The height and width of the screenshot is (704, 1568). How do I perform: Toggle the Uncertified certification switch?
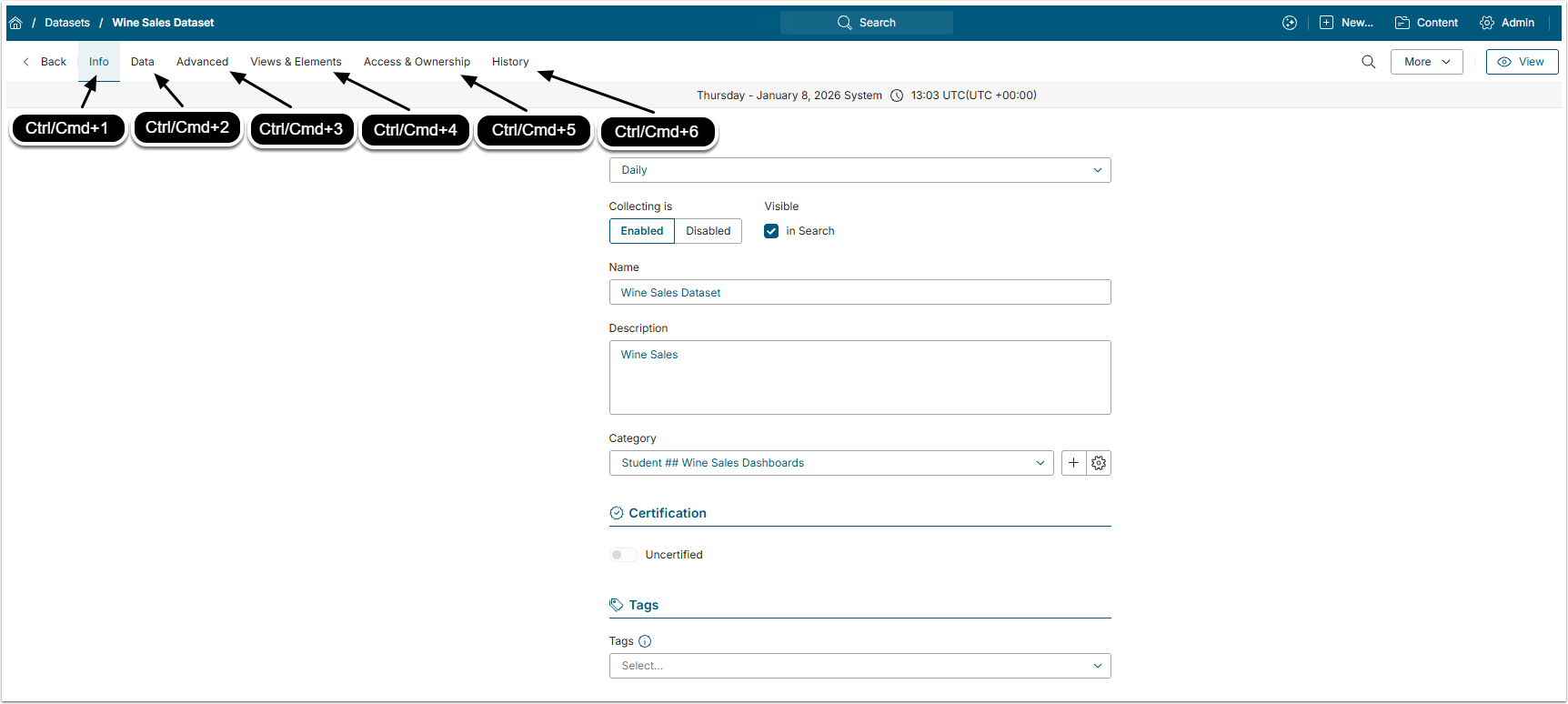[x=623, y=555]
